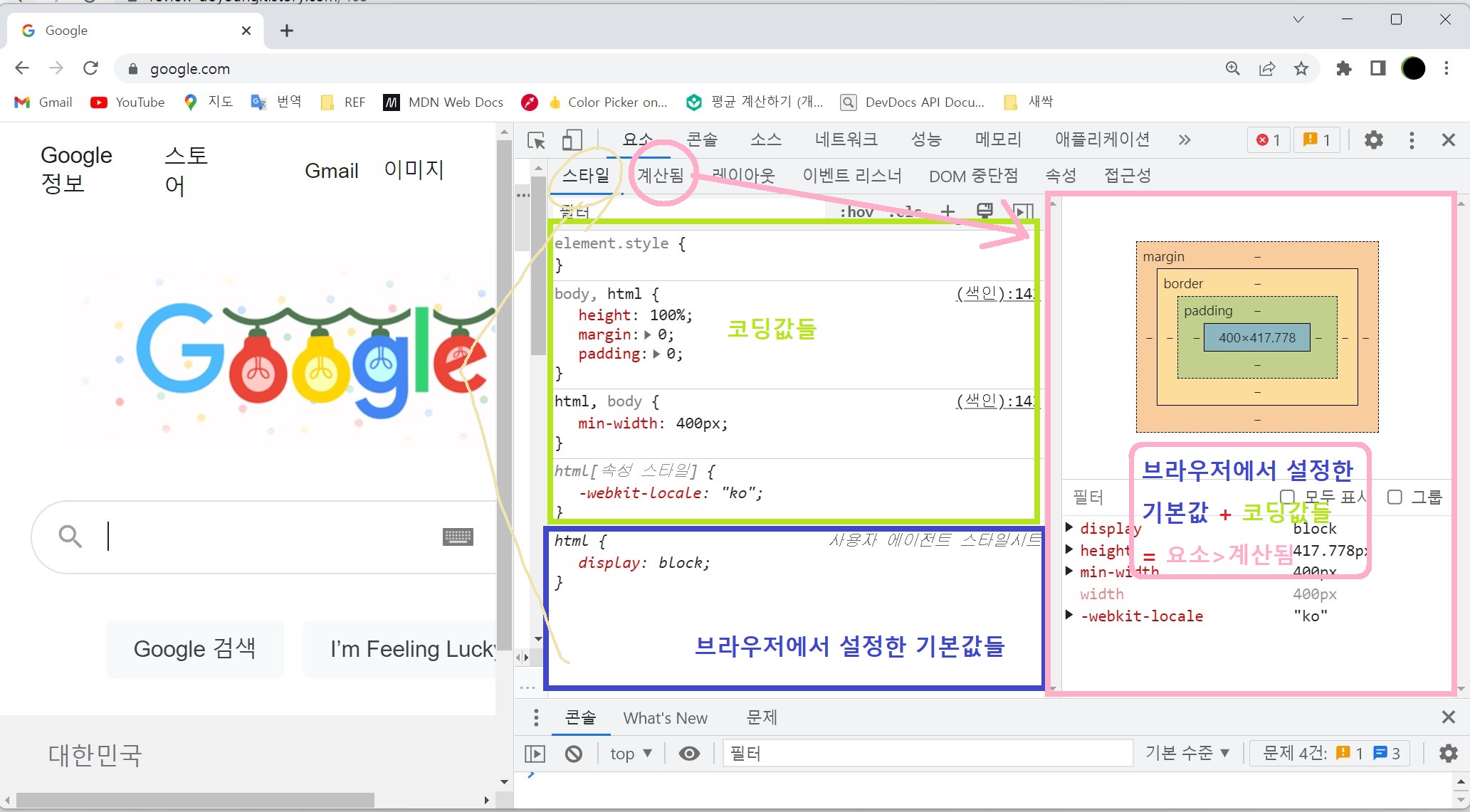Select the 이벤트 리스너 tab

[851, 176]
